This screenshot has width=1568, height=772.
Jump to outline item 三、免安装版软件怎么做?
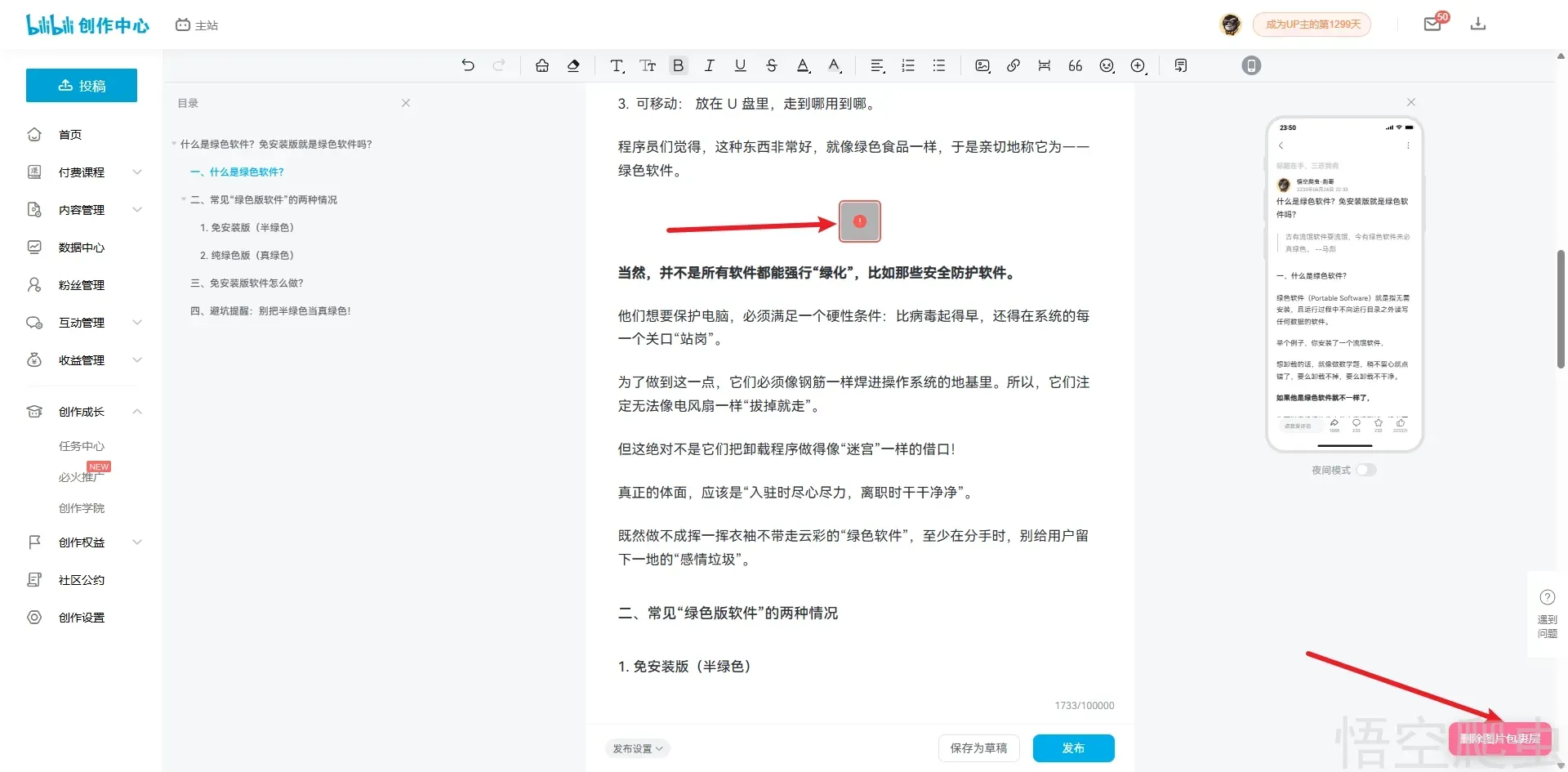tap(247, 283)
